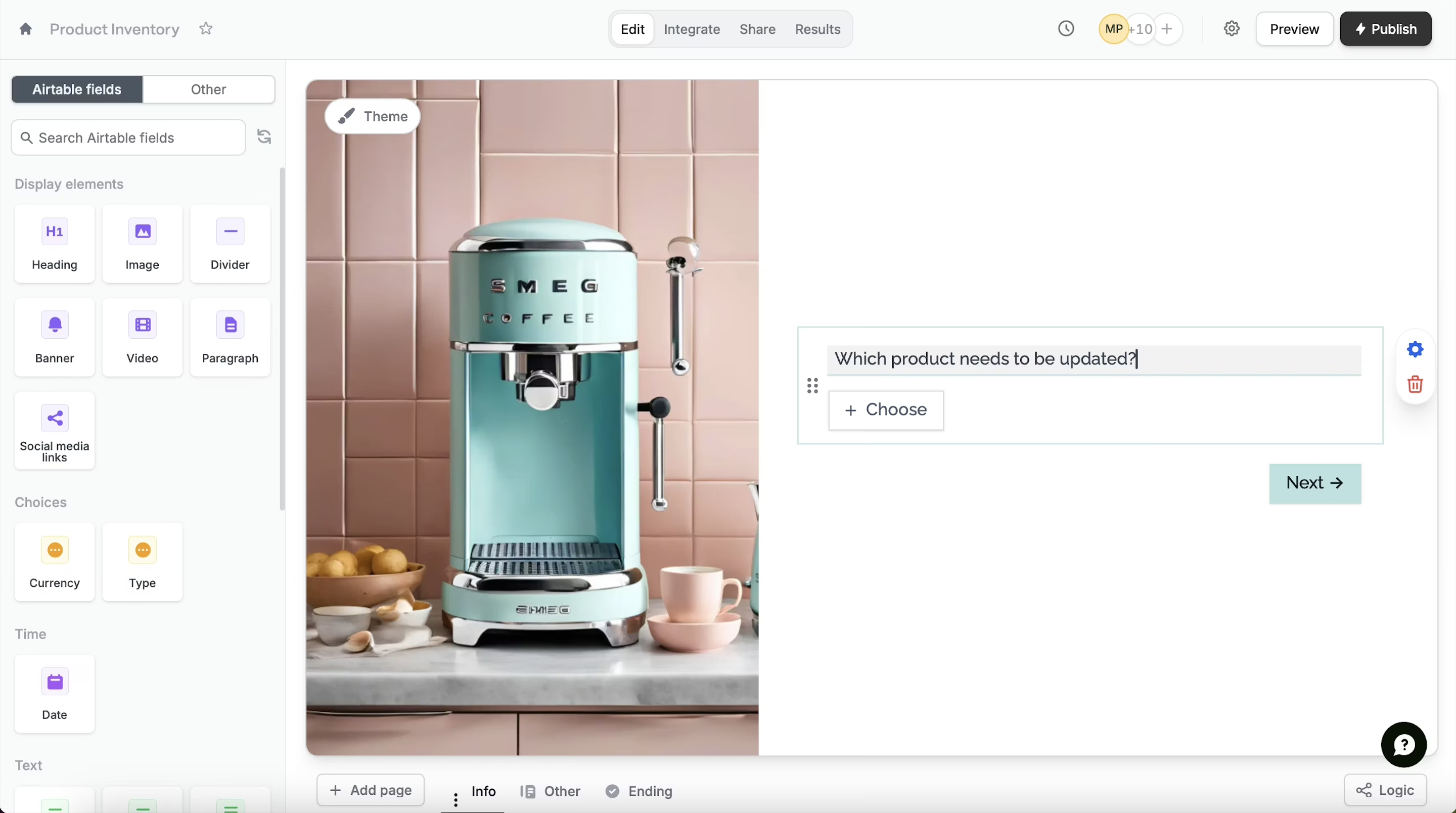1456x813 pixels.
Task: Focus the Search Airtable fields box
Action: click(x=129, y=138)
